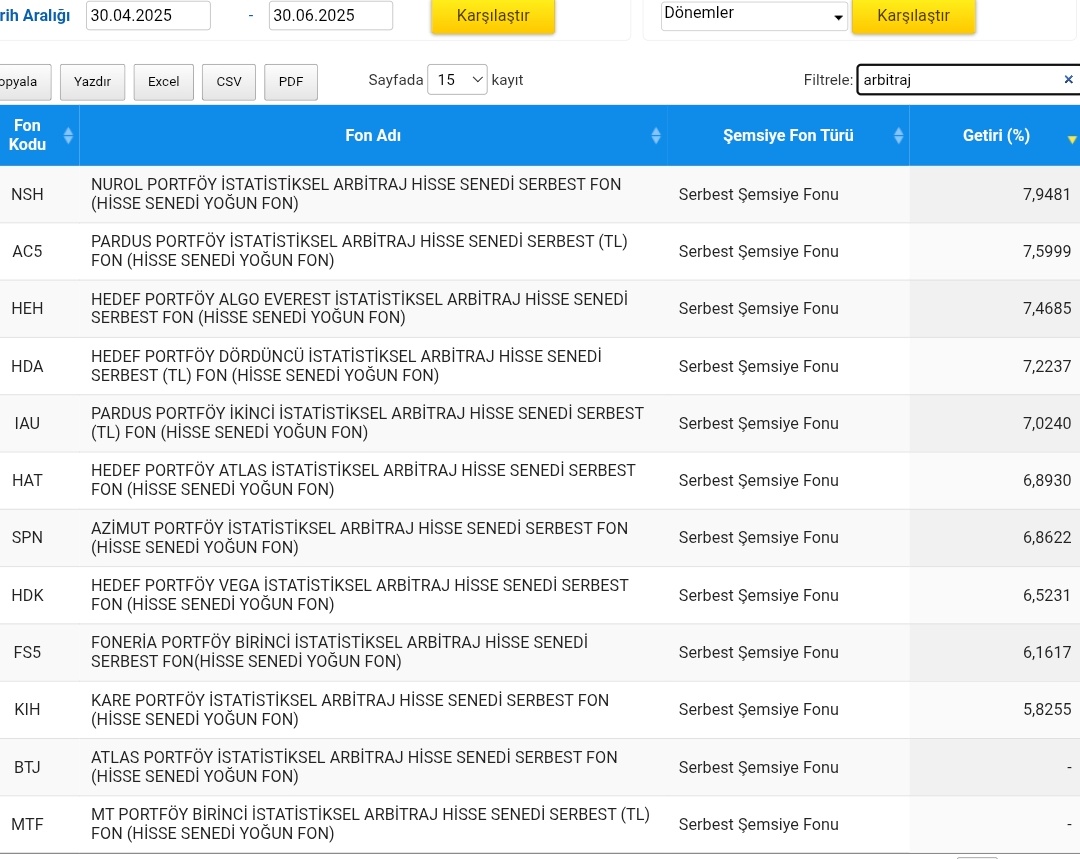Open HEDEF PORTFÖY DÖRDÜNCÜ fund name
Viewport: 1080px width, 859px height.
point(346,366)
